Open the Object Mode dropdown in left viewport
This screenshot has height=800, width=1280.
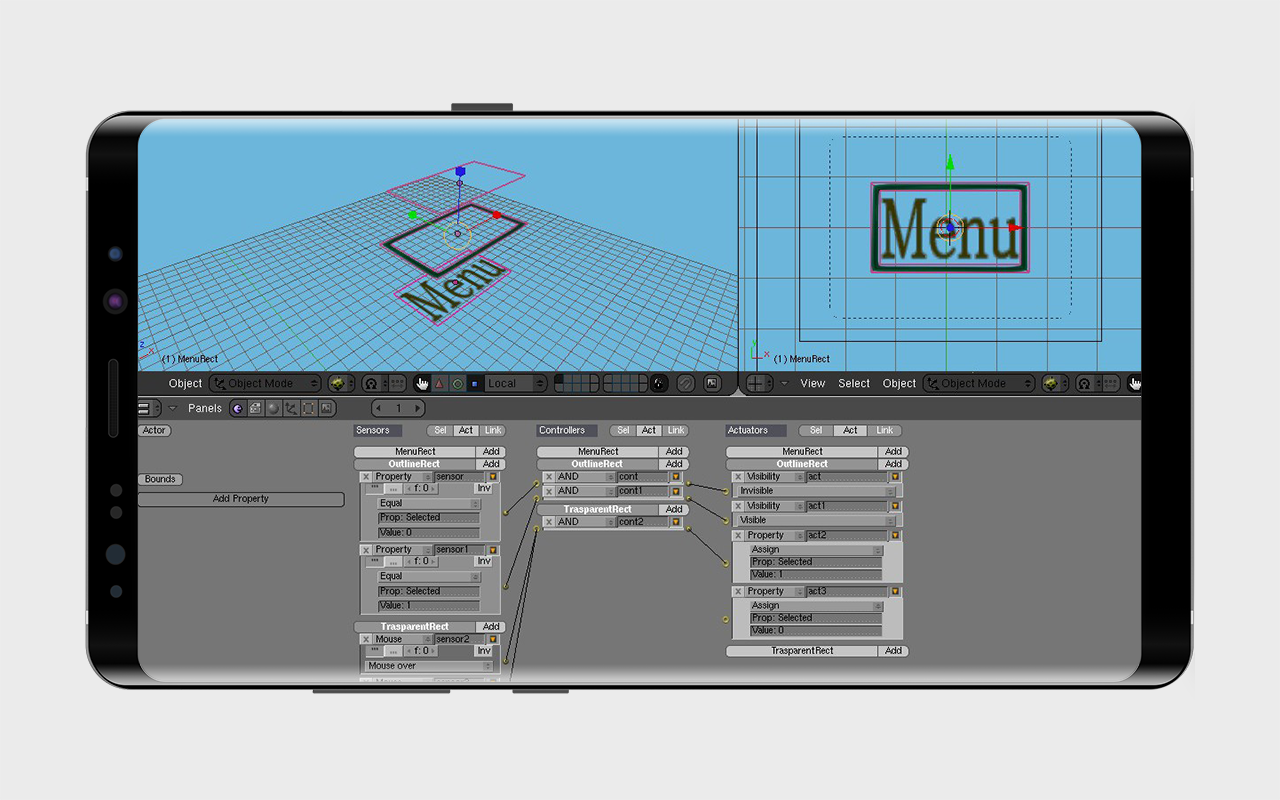pyautogui.click(x=265, y=383)
